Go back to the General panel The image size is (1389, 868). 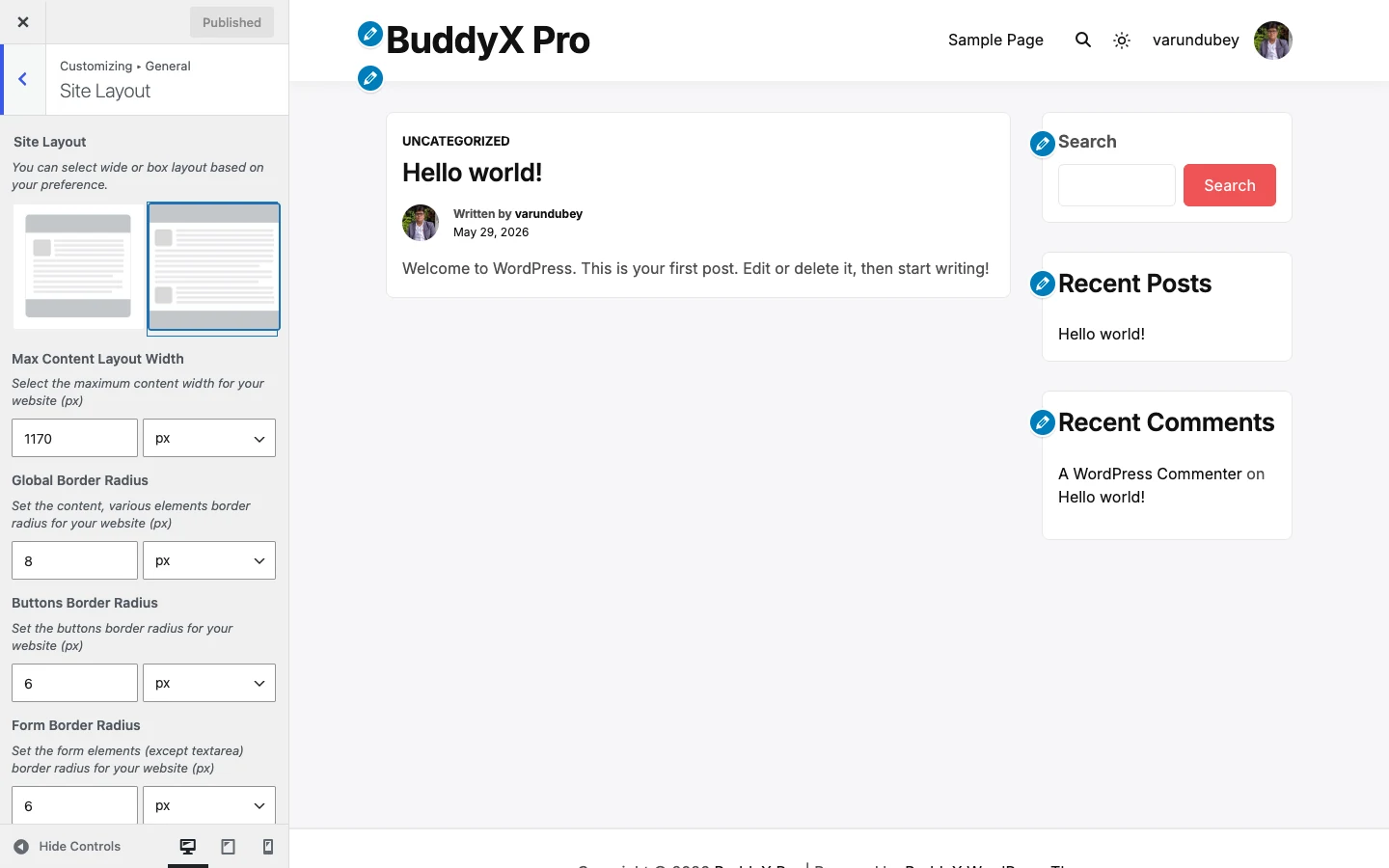coord(23,79)
